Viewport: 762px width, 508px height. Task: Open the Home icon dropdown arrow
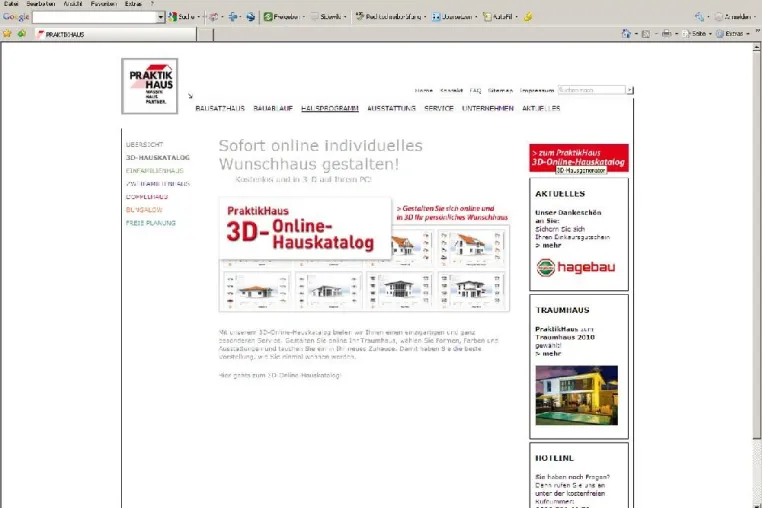click(636, 34)
